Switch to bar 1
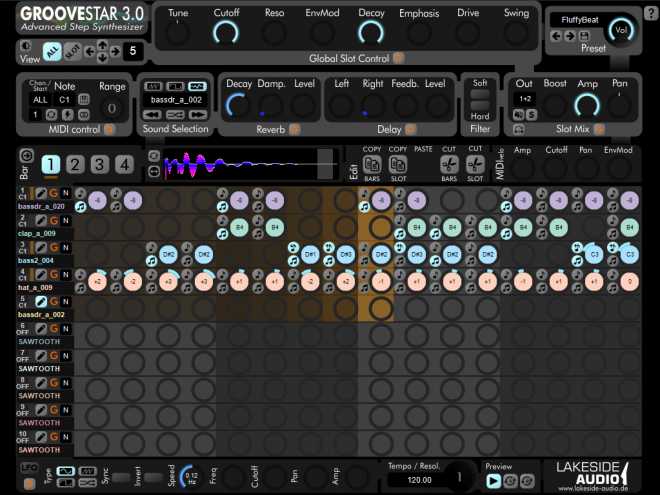 pyautogui.click(x=51, y=165)
